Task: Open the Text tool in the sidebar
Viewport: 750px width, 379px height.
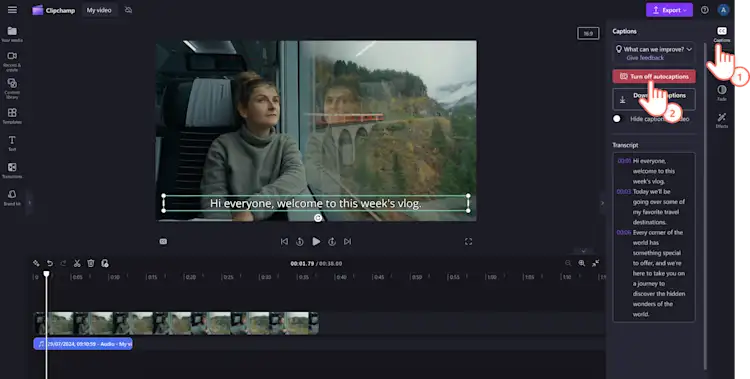Action: point(12,143)
